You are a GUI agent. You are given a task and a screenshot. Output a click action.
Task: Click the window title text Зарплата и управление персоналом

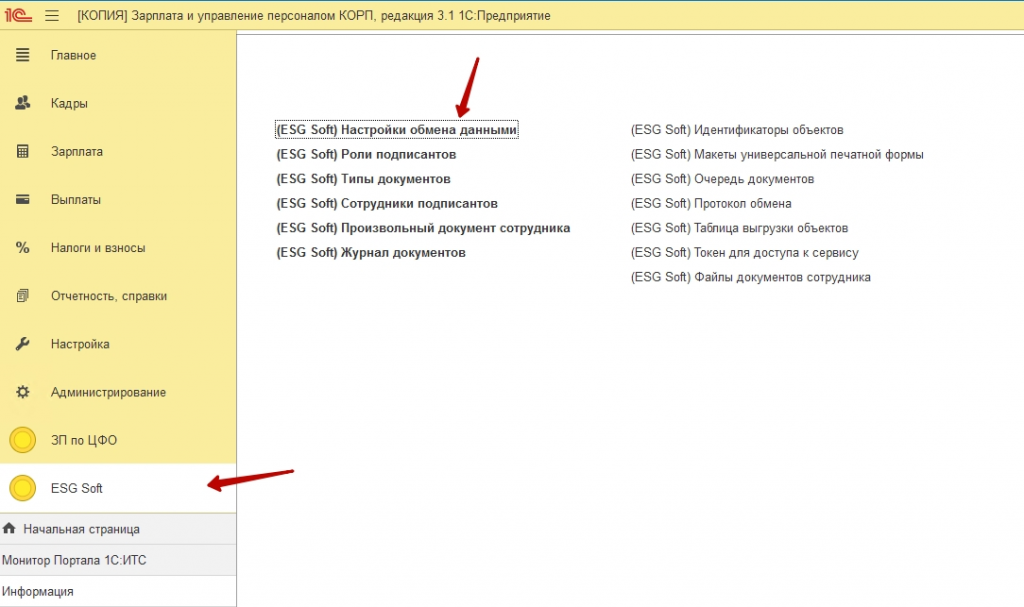pos(233,16)
